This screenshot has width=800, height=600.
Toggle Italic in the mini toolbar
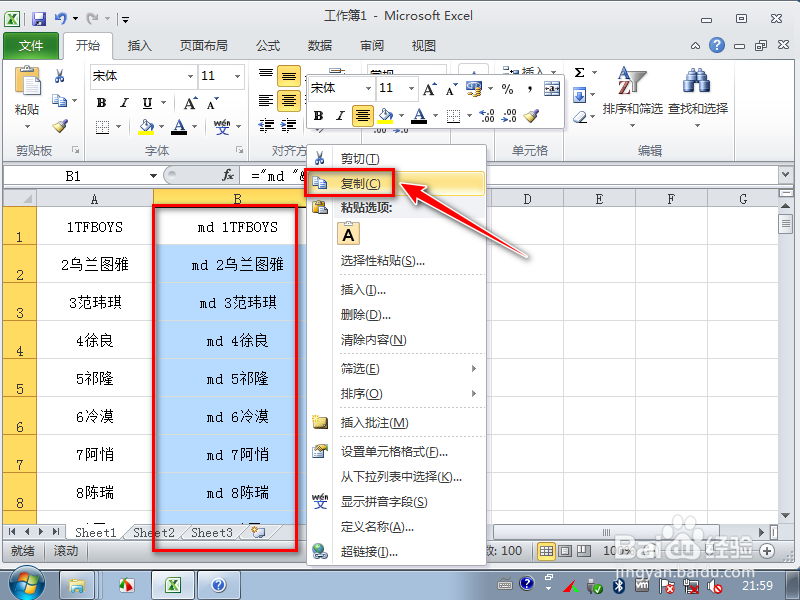click(x=340, y=116)
